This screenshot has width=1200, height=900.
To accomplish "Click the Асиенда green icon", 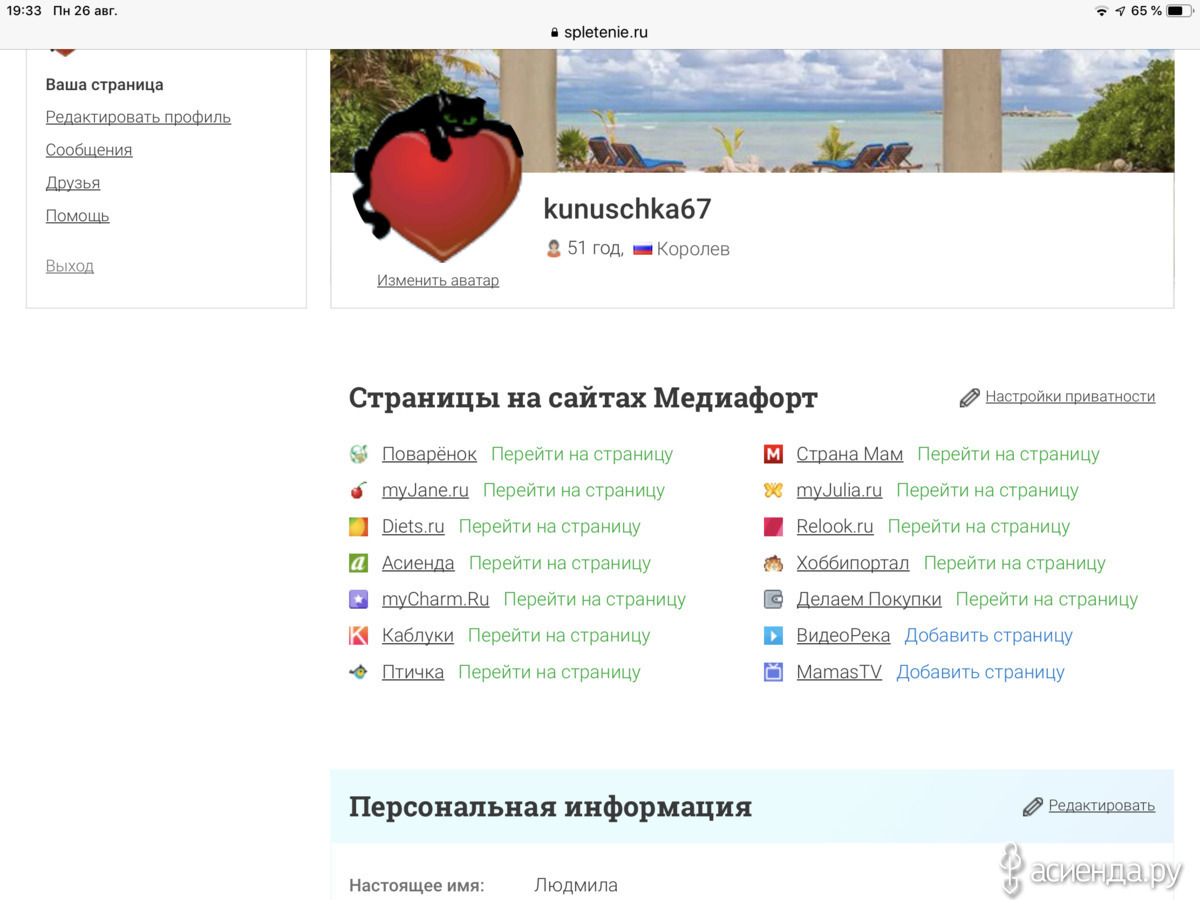I will pos(358,563).
